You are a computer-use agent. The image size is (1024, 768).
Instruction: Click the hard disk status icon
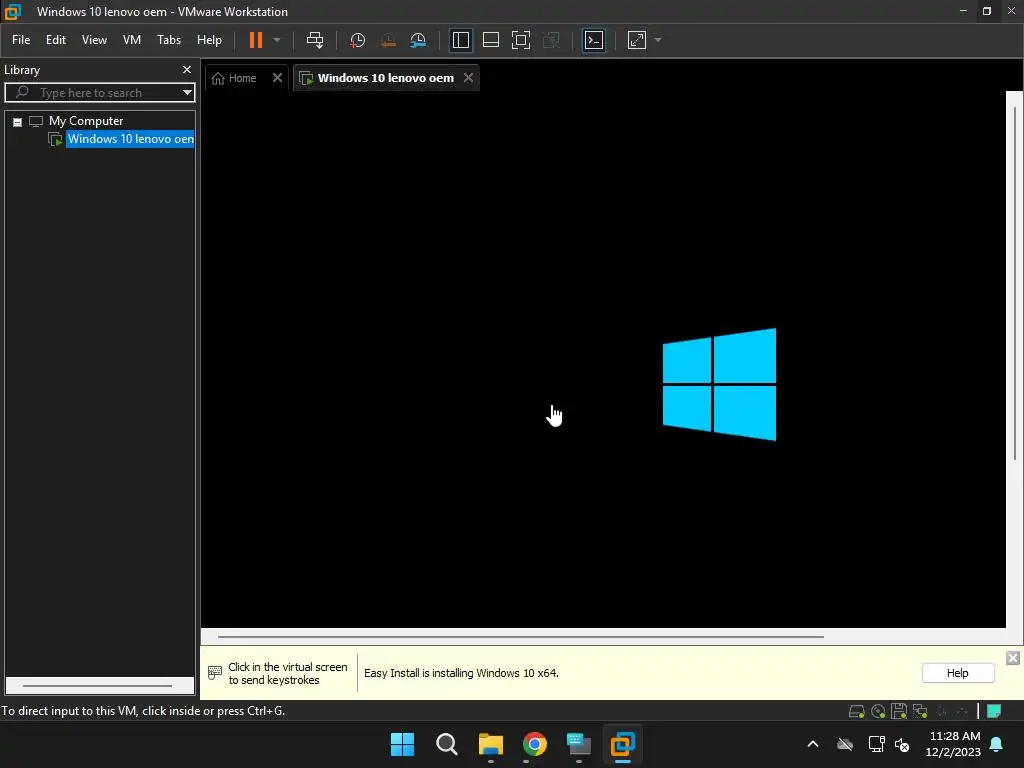856,711
